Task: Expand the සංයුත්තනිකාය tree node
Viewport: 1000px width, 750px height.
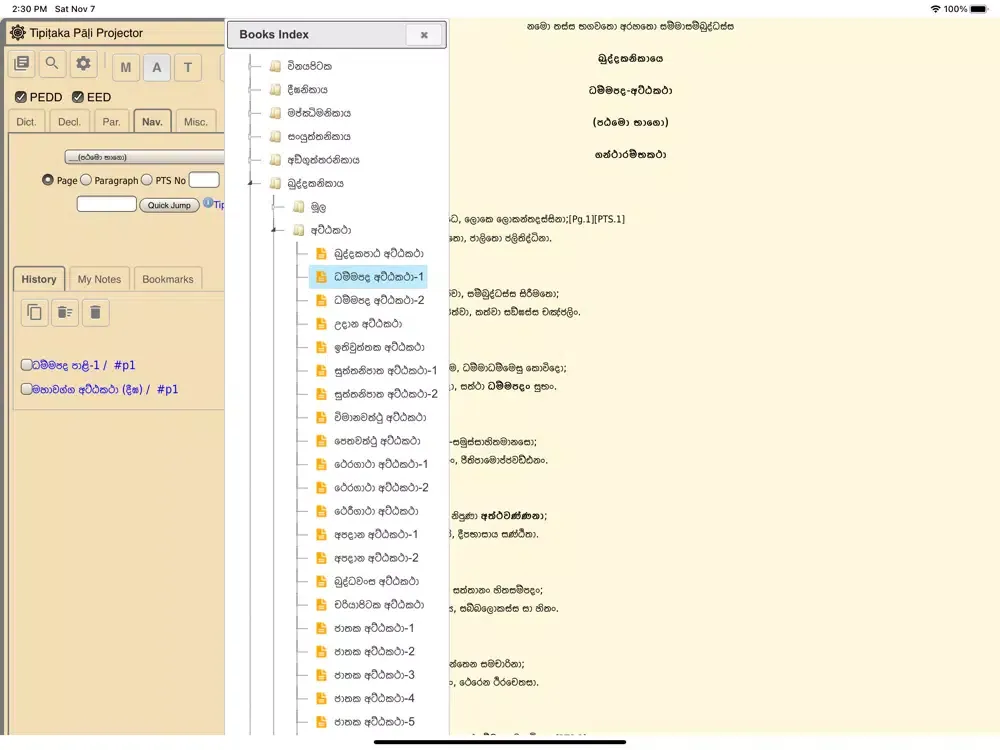Action: tap(253, 136)
